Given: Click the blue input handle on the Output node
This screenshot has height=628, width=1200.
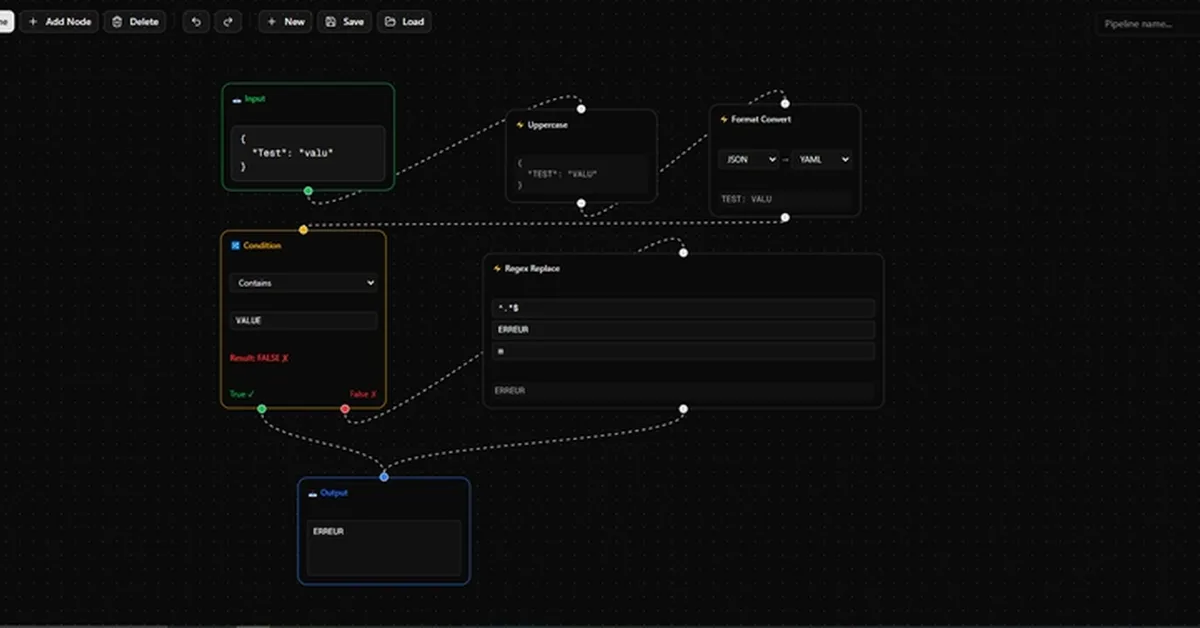Looking at the screenshot, I should [383, 477].
